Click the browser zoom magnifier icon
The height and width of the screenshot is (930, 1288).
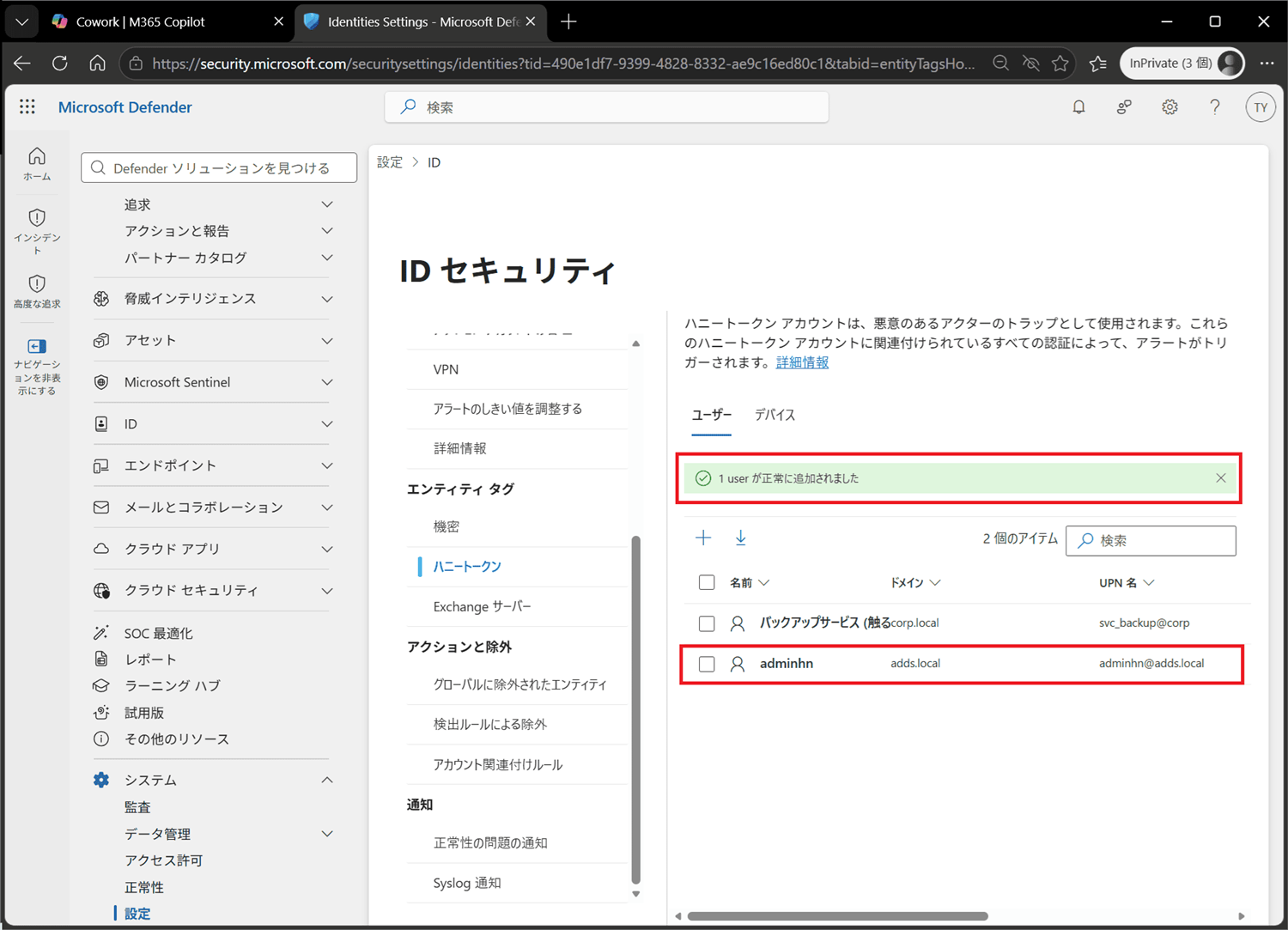point(1000,63)
